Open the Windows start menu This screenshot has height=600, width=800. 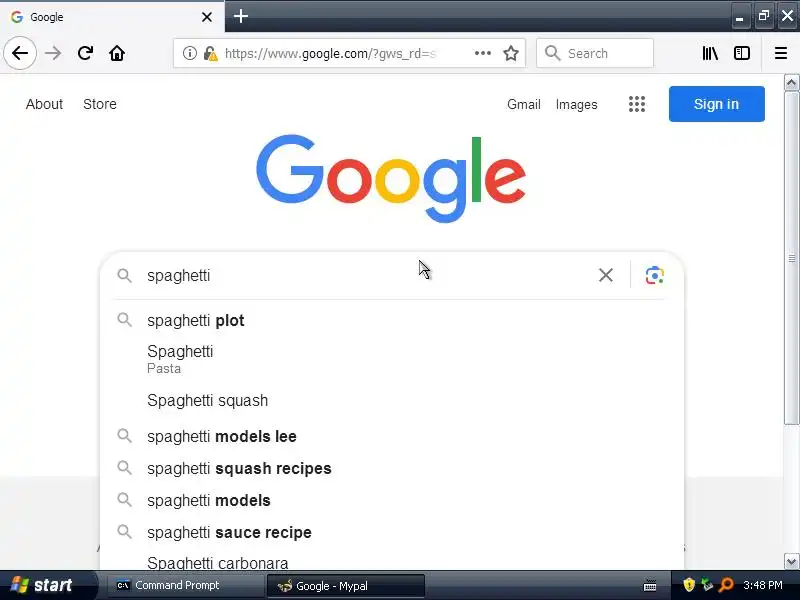47,585
